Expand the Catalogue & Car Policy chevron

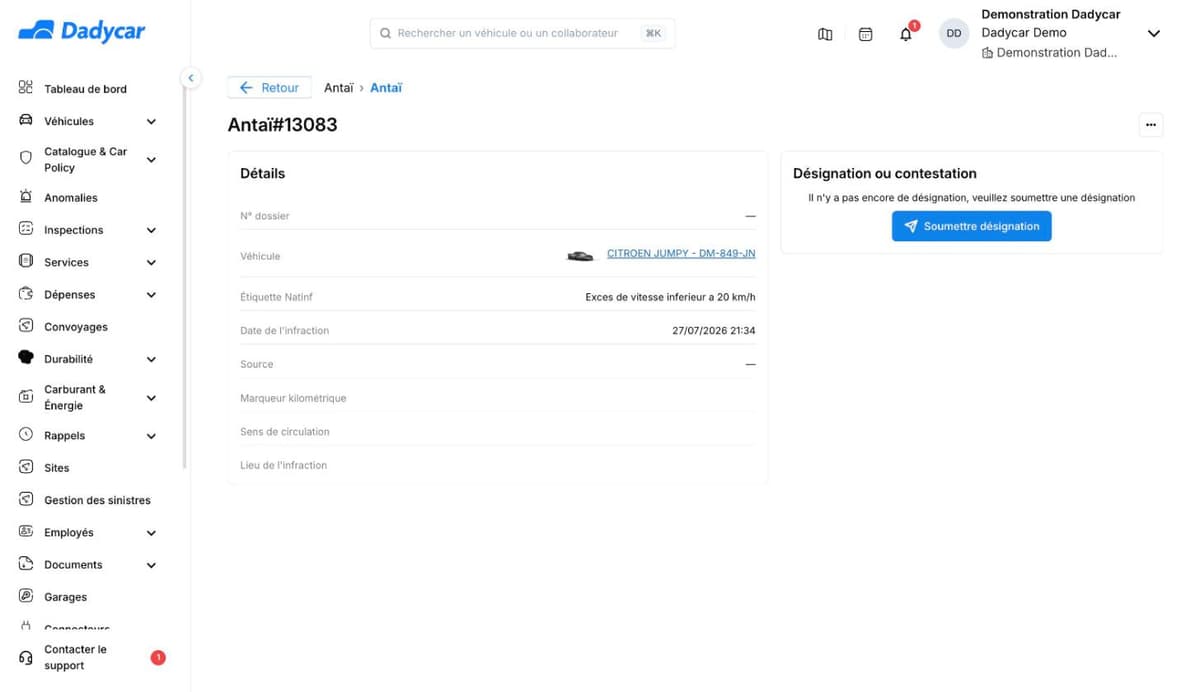pyautogui.click(x=151, y=160)
